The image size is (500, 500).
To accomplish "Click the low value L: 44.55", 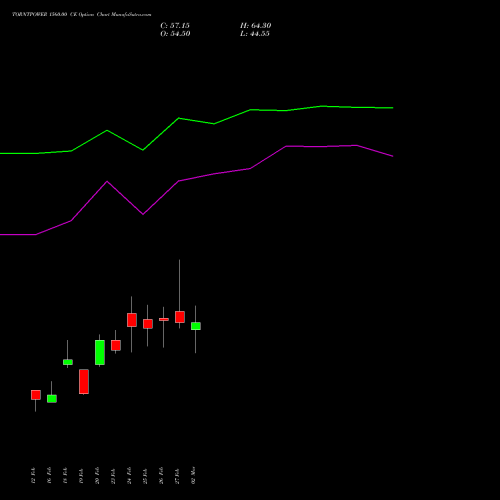I will [x=255, y=34].
